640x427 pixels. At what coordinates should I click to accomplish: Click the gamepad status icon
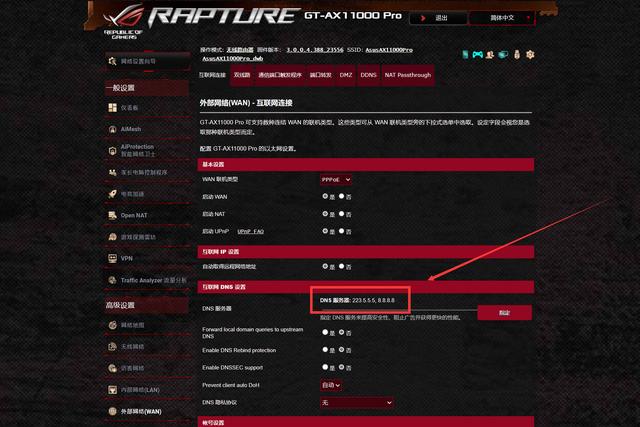tap(478, 54)
